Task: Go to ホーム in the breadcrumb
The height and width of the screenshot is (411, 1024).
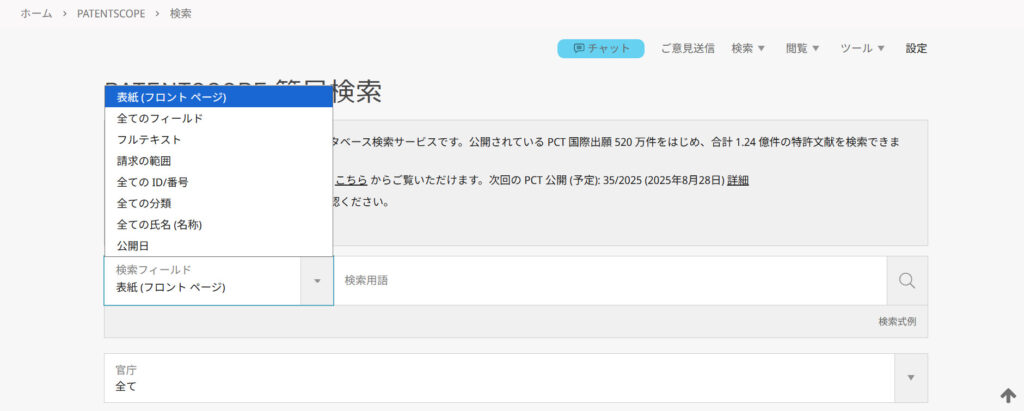Action: pos(36,14)
